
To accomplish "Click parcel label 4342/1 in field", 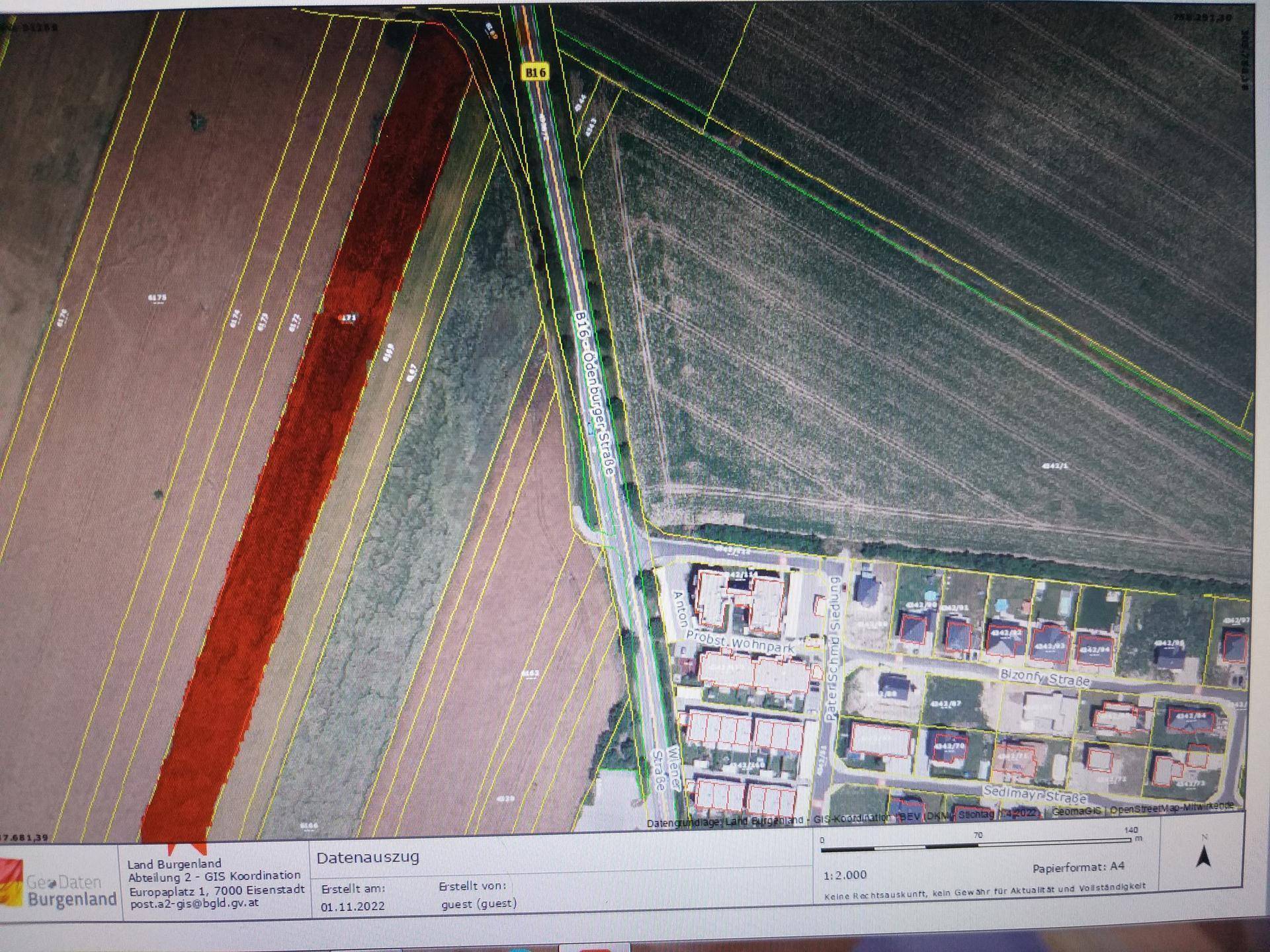I will [1054, 466].
